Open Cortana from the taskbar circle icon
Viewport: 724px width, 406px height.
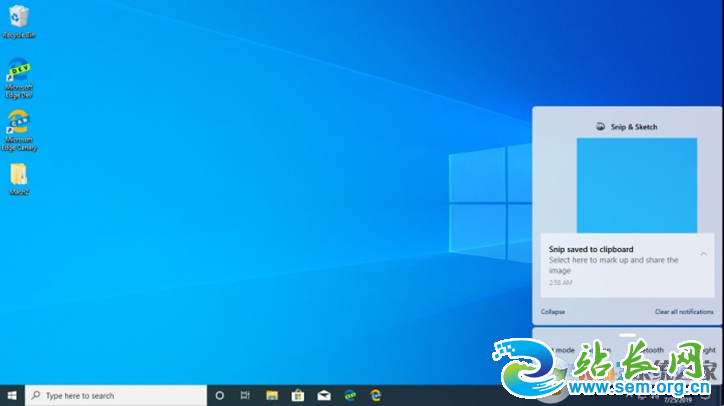[x=220, y=395]
